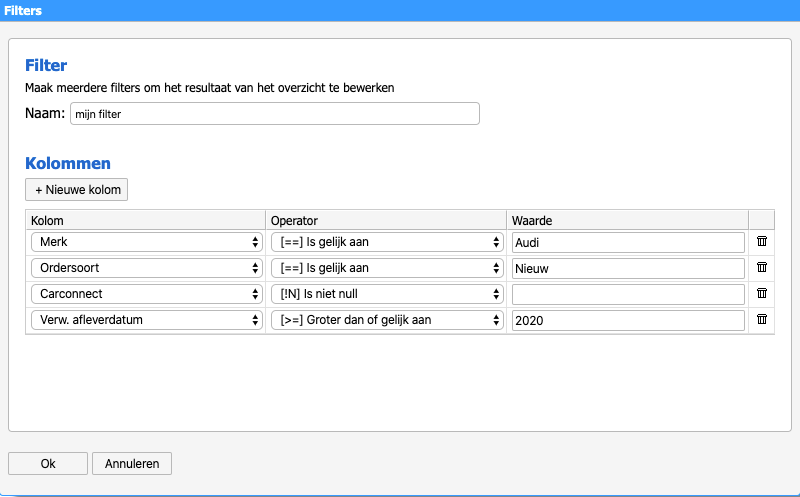
Task: Edit the value field containing 2020
Action: (x=628, y=320)
